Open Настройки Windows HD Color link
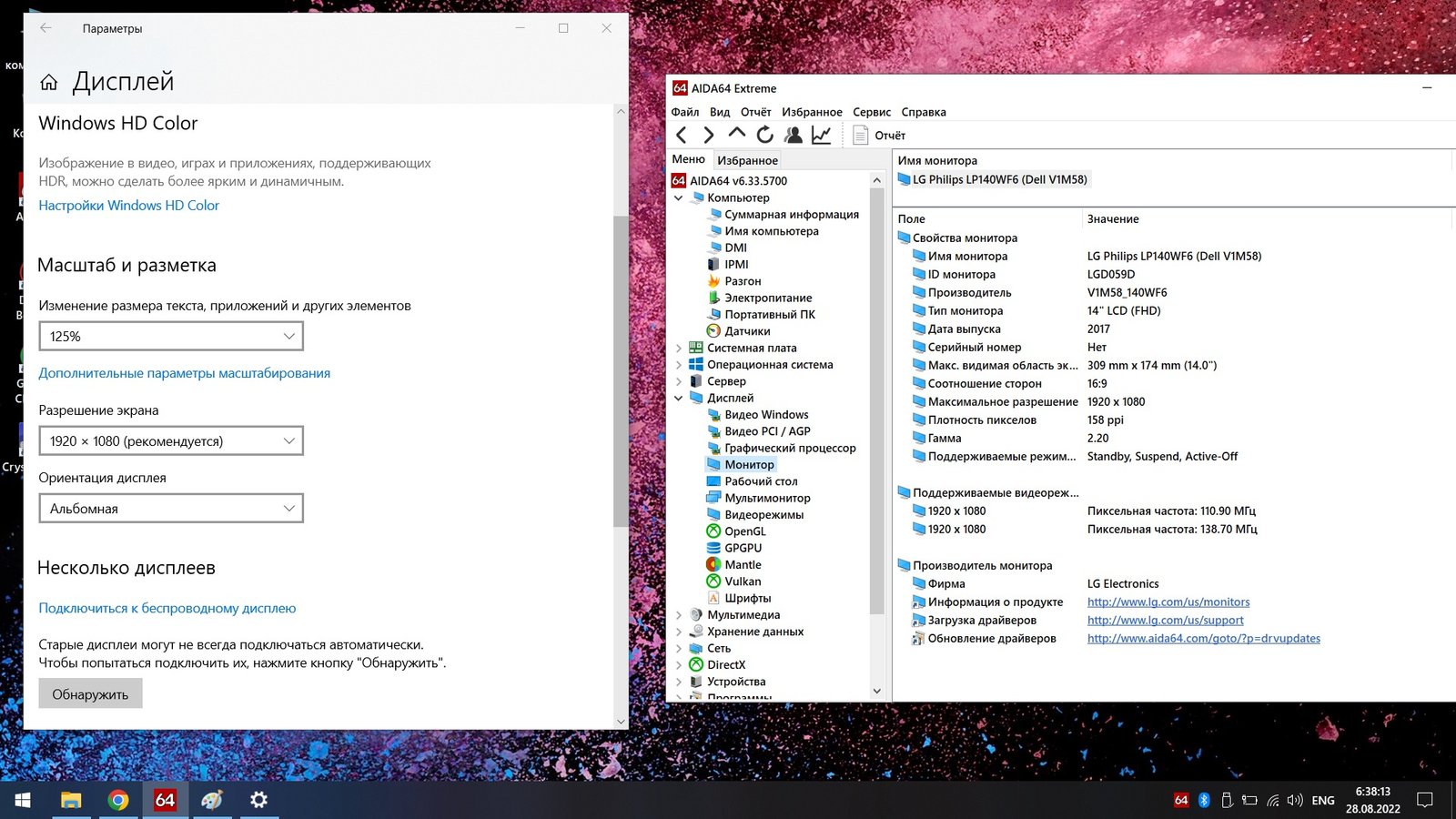The width and height of the screenshot is (1456, 819). pos(128,206)
